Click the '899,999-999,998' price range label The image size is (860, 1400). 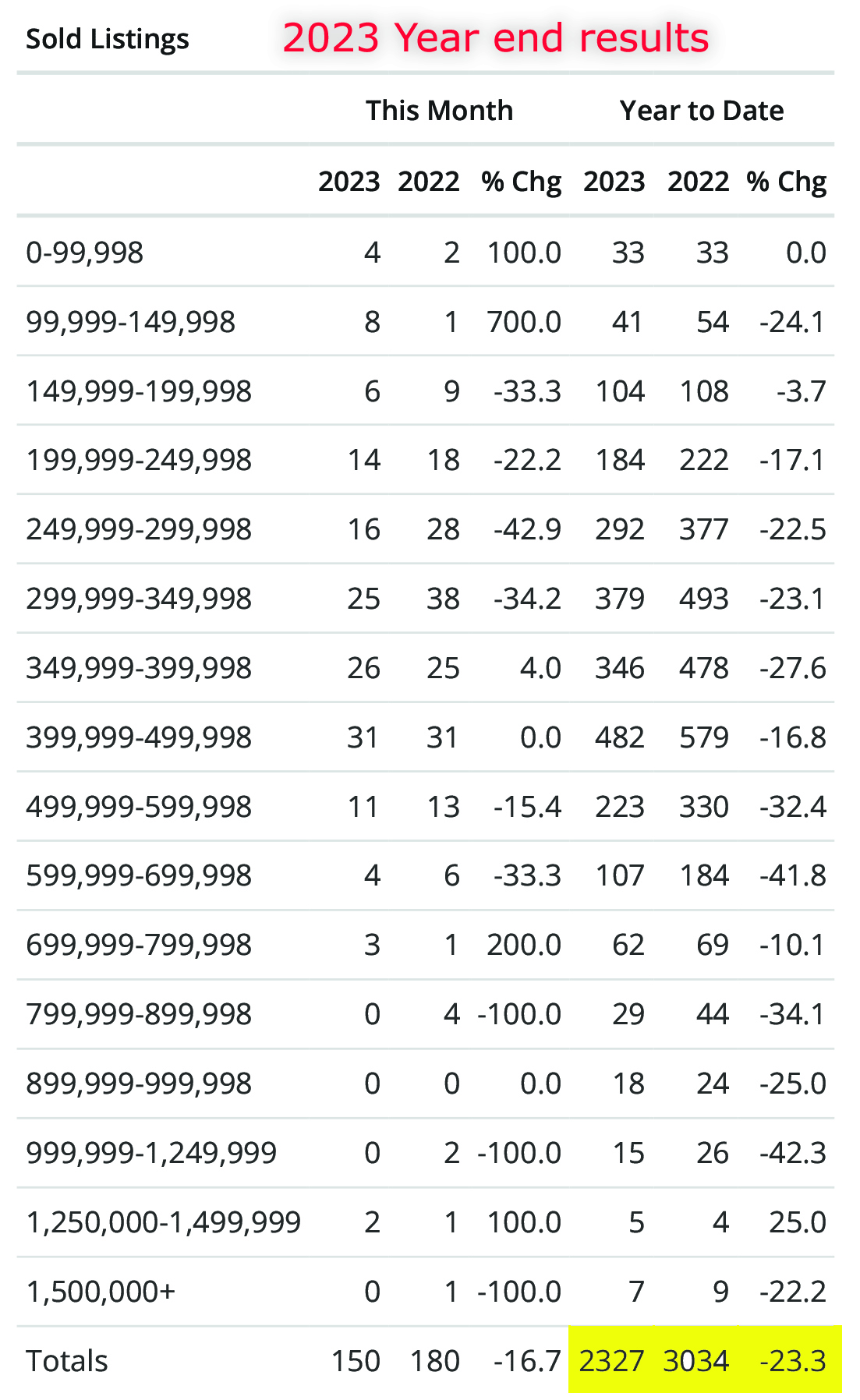point(139,1084)
